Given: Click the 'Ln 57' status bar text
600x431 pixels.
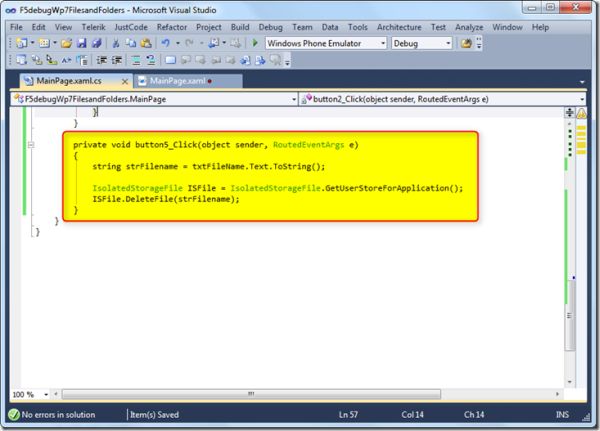Looking at the screenshot, I should [348, 415].
